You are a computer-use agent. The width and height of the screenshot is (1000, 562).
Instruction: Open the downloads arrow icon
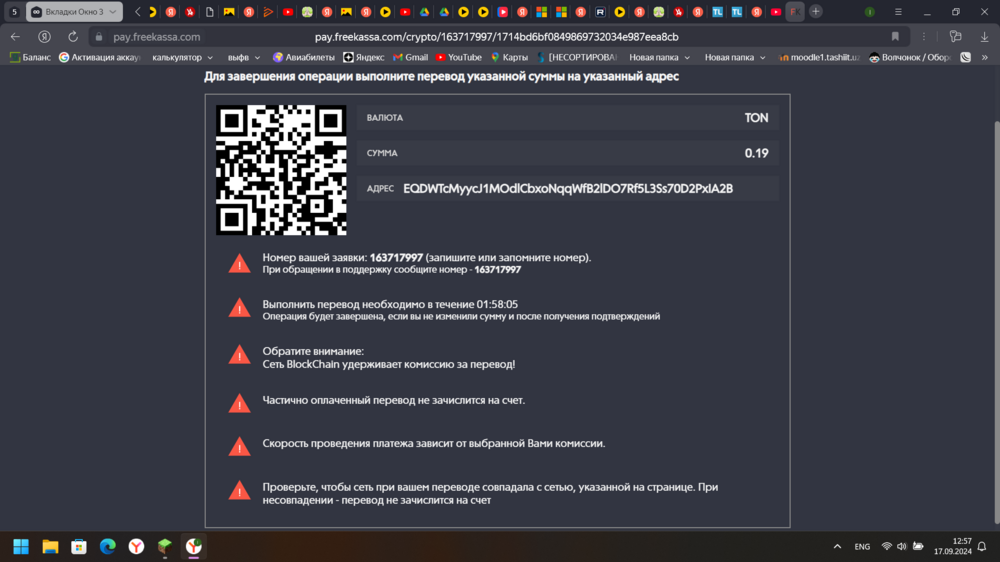pyautogui.click(x=984, y=37)
